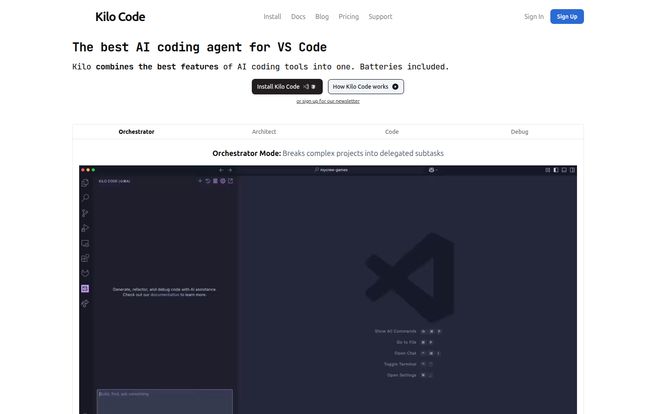Open task history in the Kilo Code panel
The image size is (650, 414).
point(208,181)
